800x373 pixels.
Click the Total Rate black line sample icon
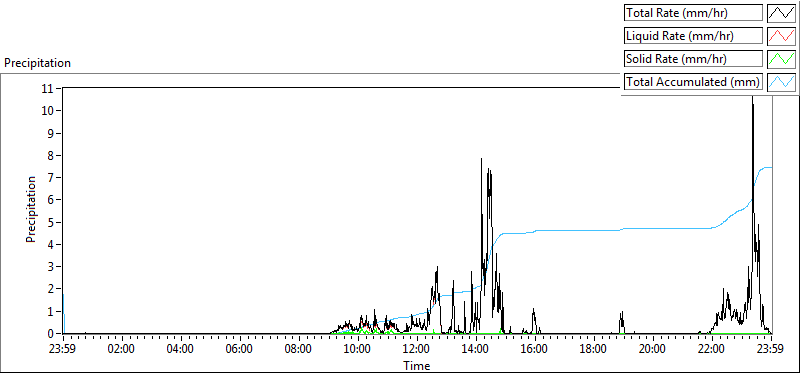782,13
